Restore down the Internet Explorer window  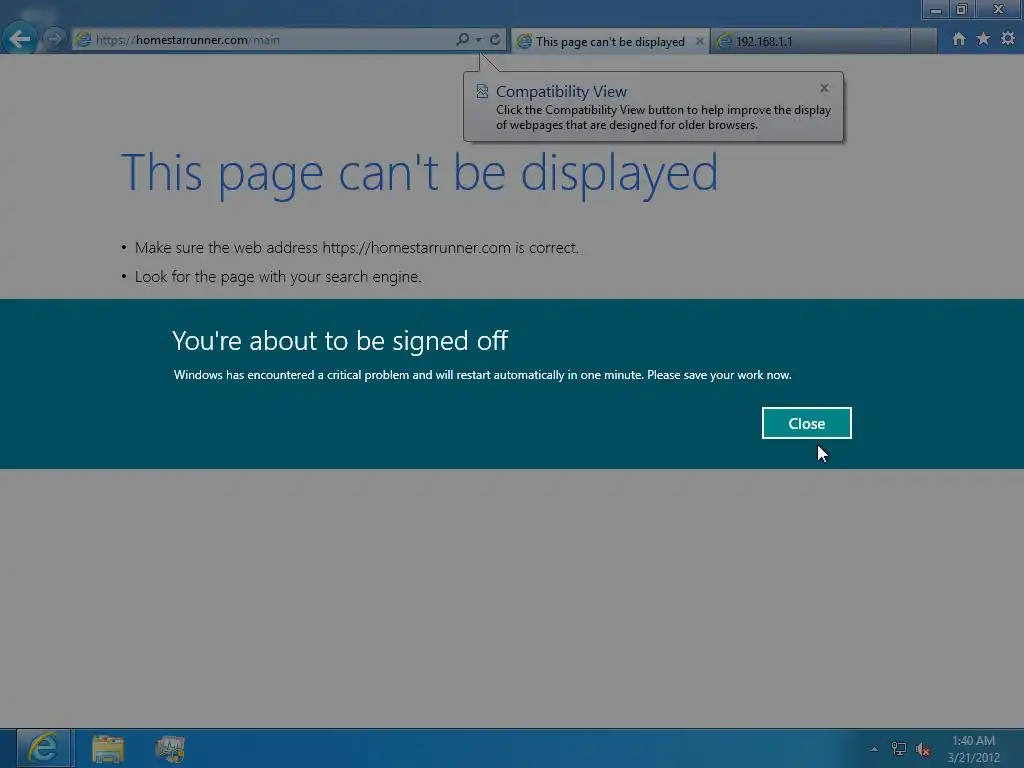(961, 9)
